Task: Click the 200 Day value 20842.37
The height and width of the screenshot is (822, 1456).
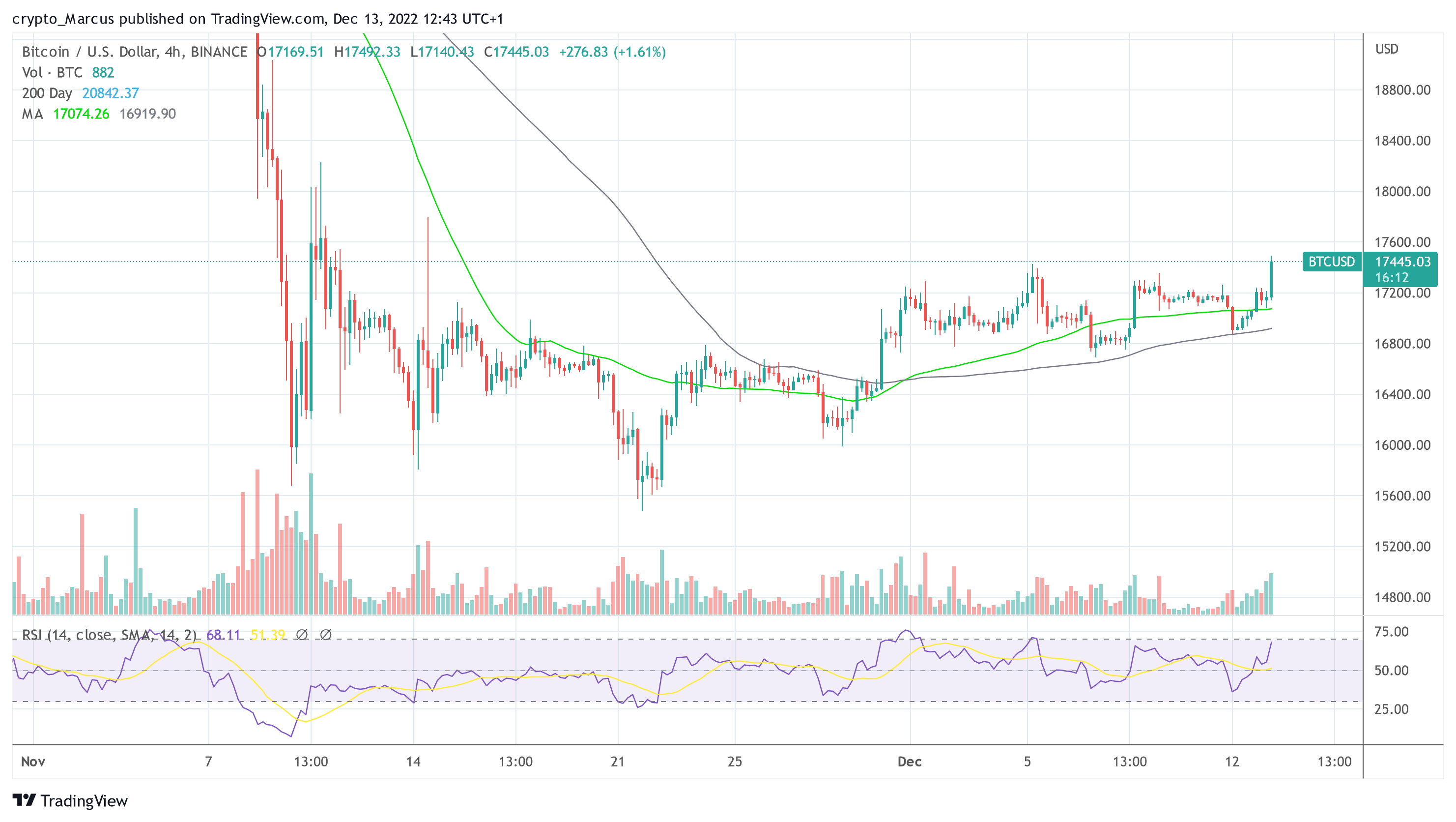Action: (110, 93)
